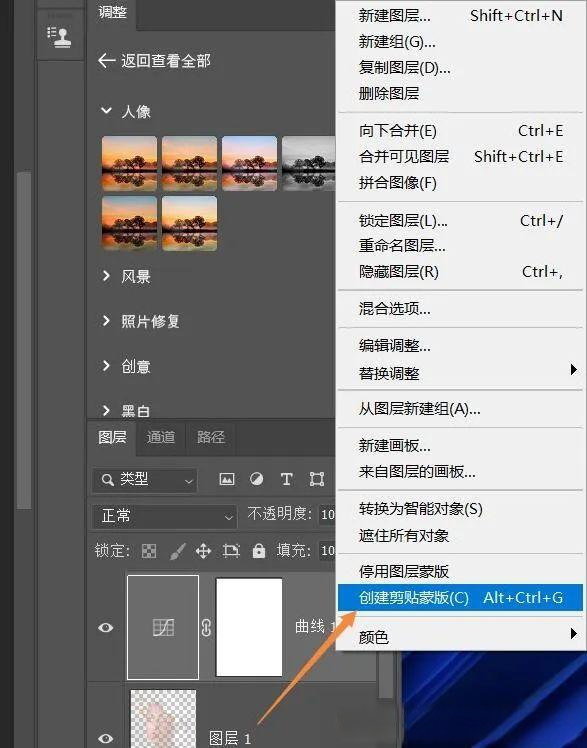Expand the 黑白 presets section
Image resolution: width=587 pixels, height=748 pixels.
[106, 410]
